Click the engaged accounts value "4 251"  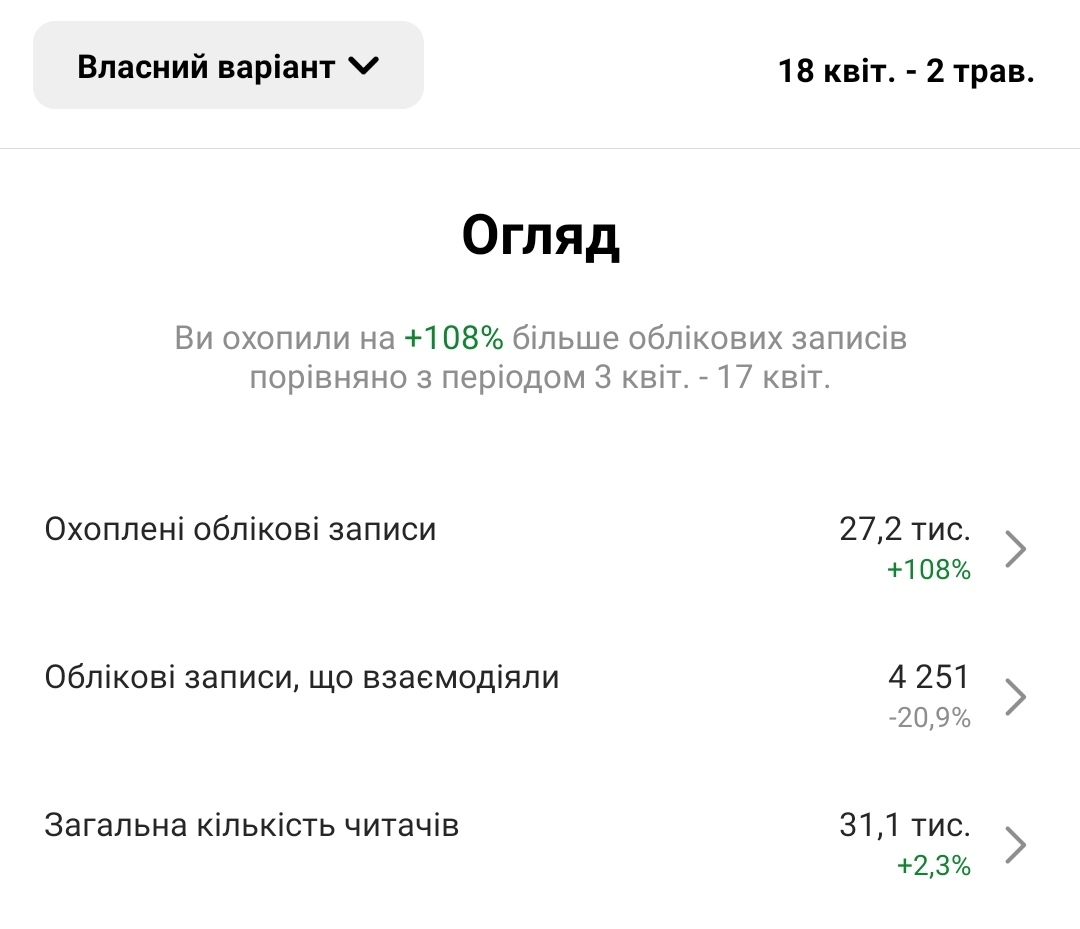pyautogui.click(x=929, y=677)
